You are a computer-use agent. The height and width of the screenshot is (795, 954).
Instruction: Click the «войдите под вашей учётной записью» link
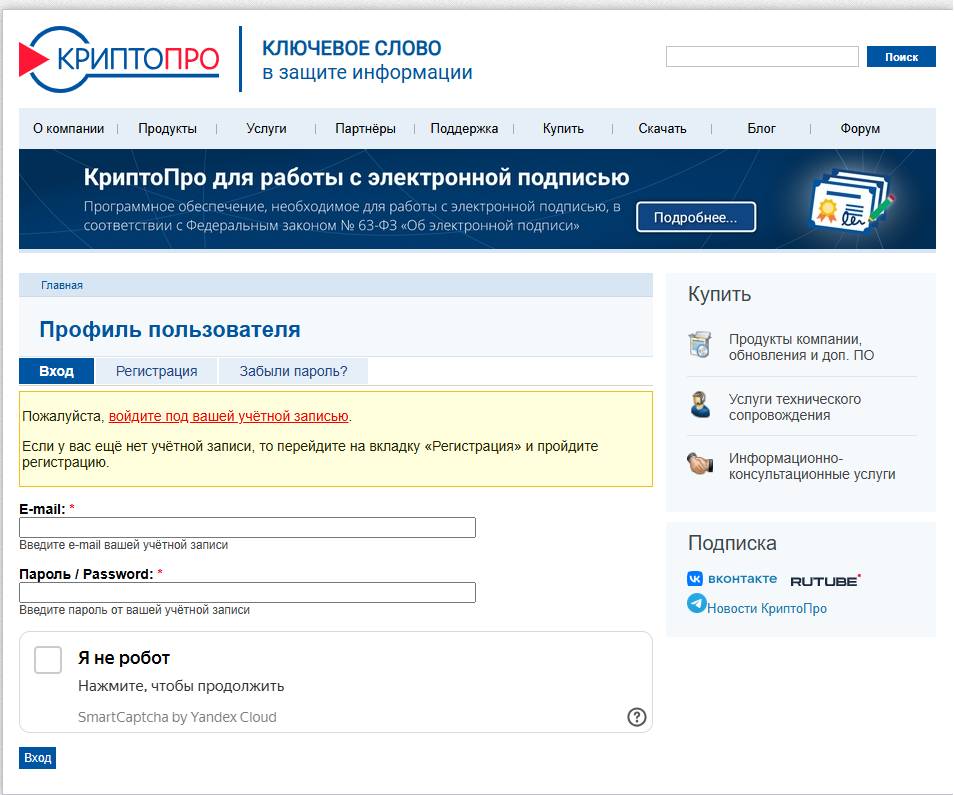coord(231,416)
